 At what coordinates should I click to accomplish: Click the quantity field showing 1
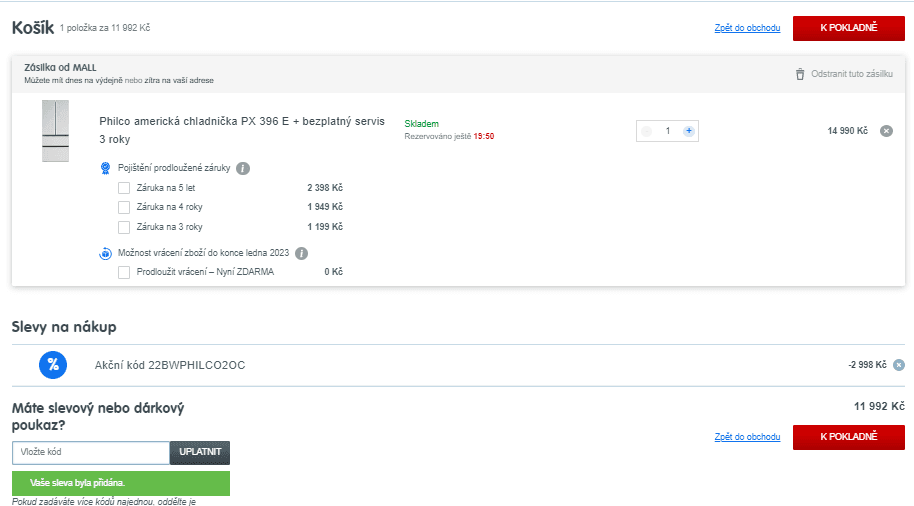pos(668,131)
